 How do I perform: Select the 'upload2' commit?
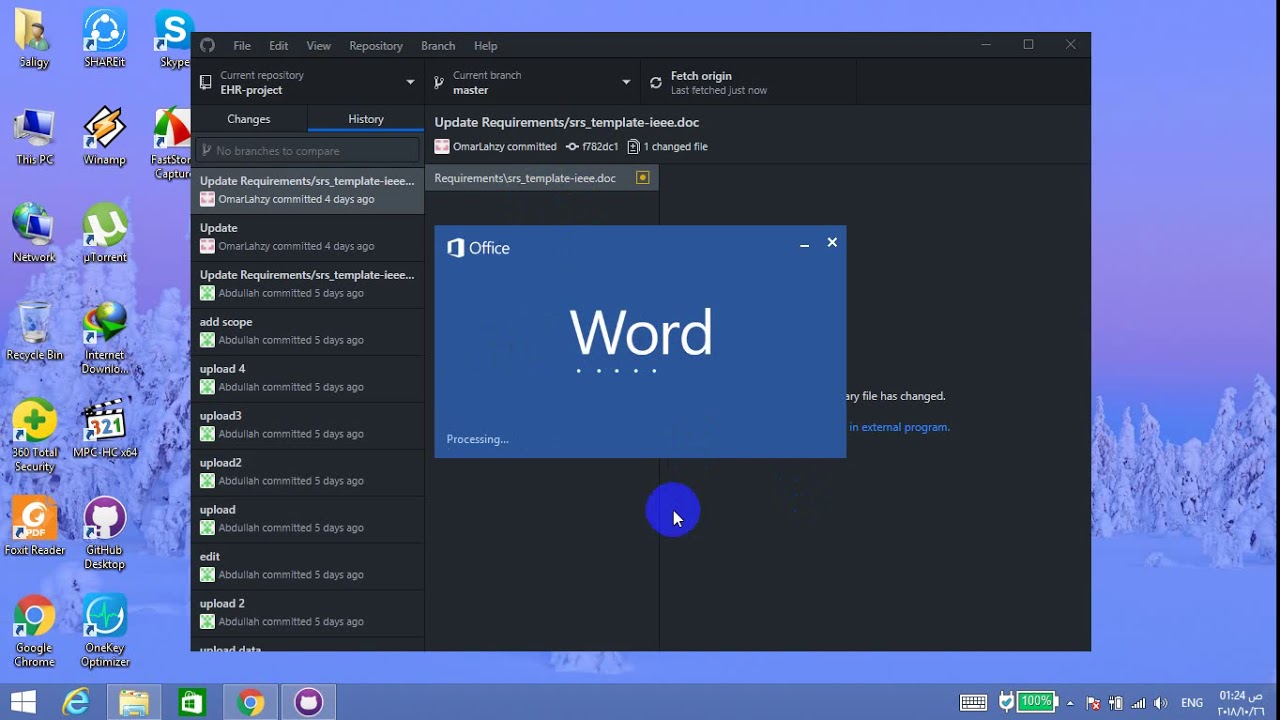pos(307,472)
